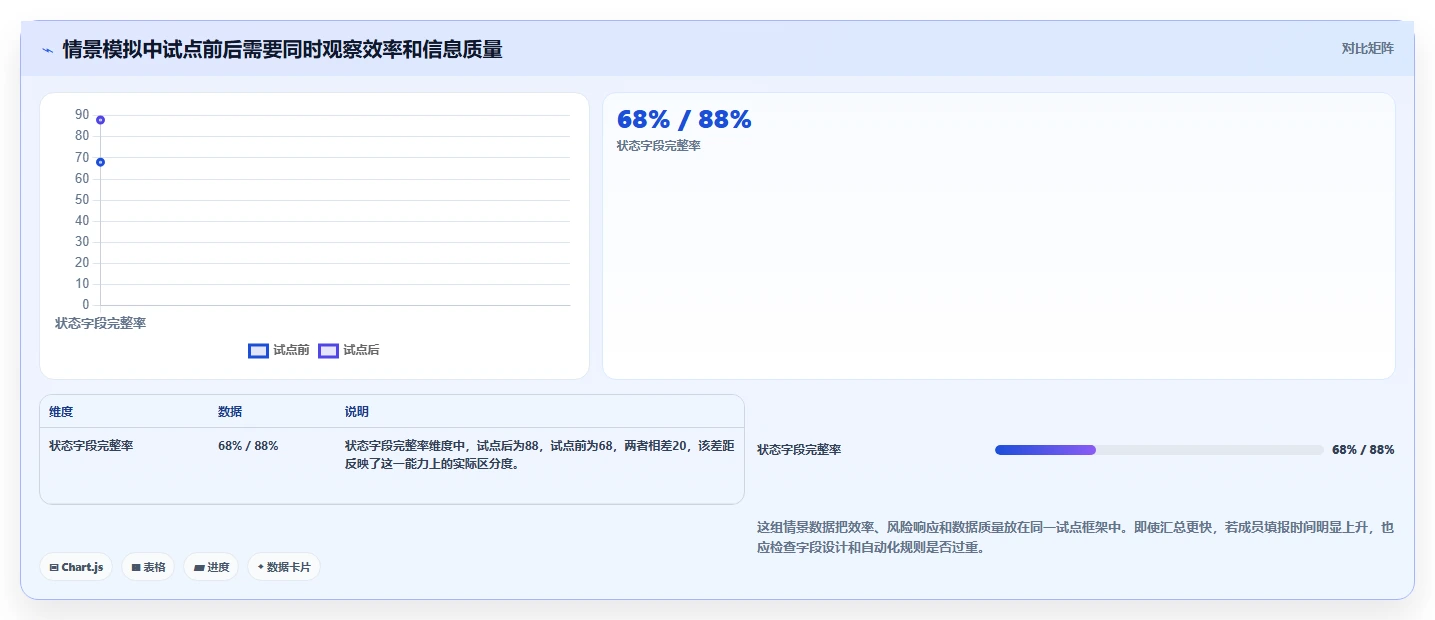Click the 68% / 88% value beside progress bar
The image size is (1435, 620).
click(x=1363, y=450)
